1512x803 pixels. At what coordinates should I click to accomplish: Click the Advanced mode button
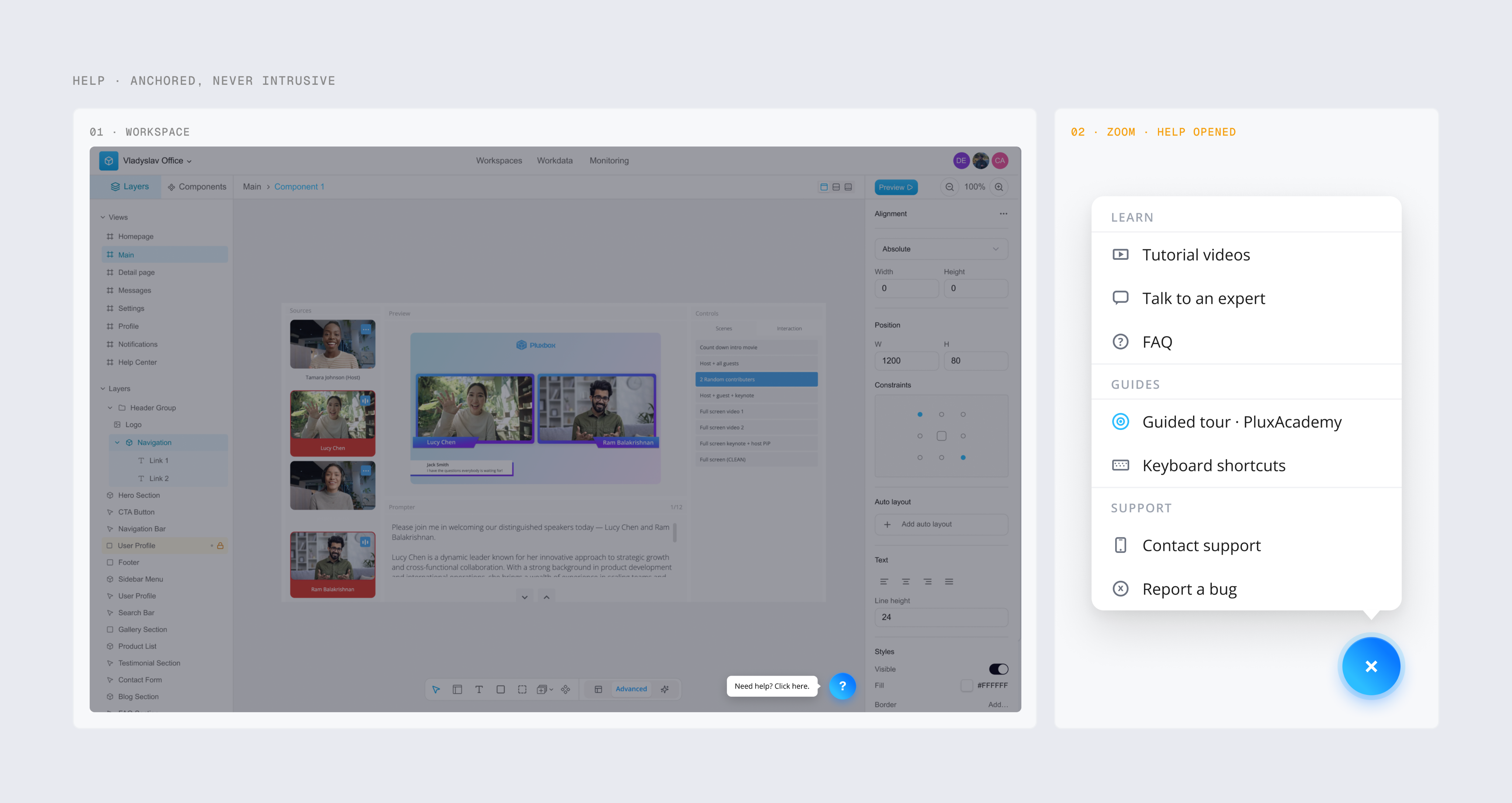(631, 689)
